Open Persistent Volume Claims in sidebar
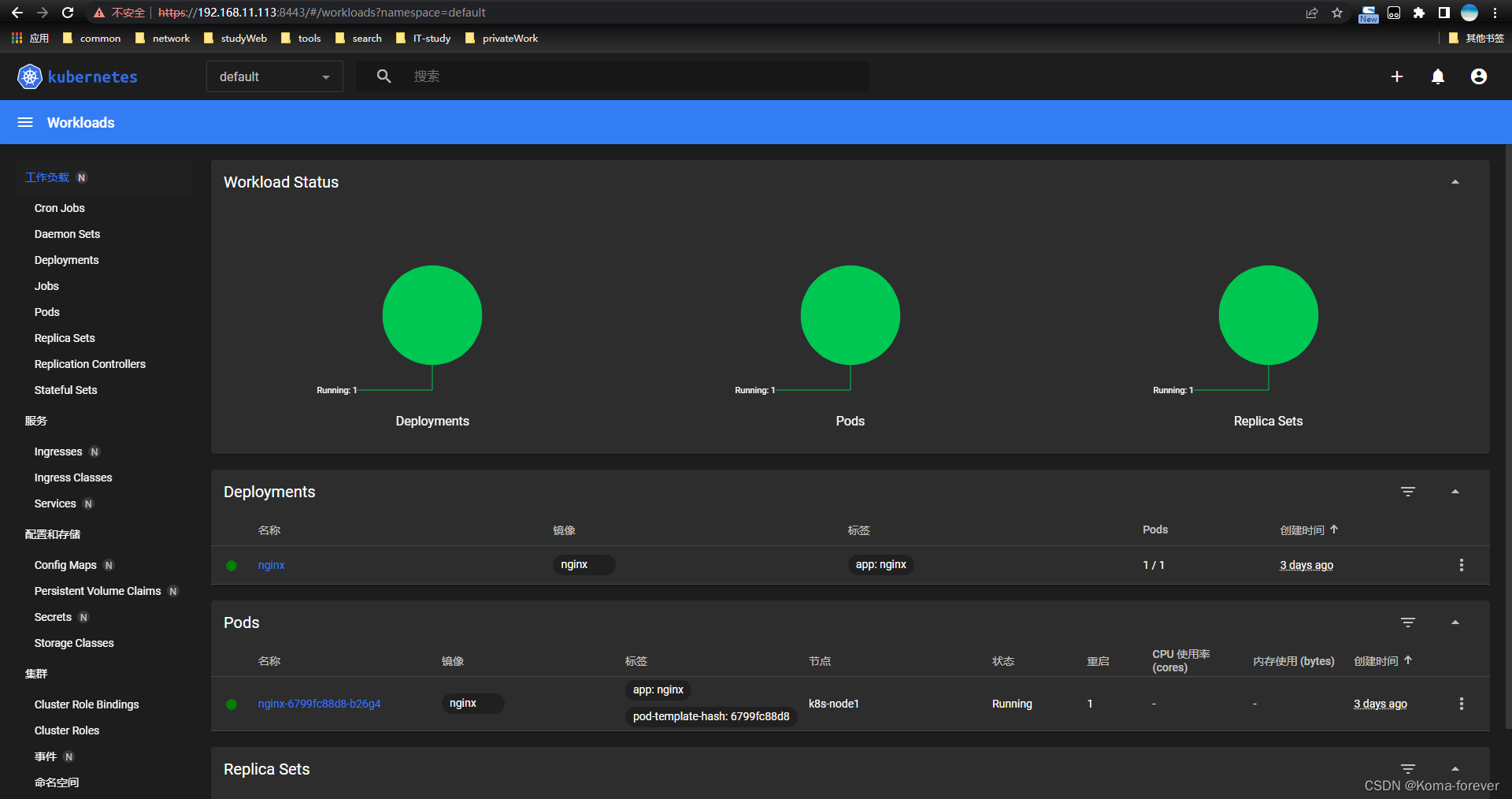1512x799 pixels. tap(98, 591)
